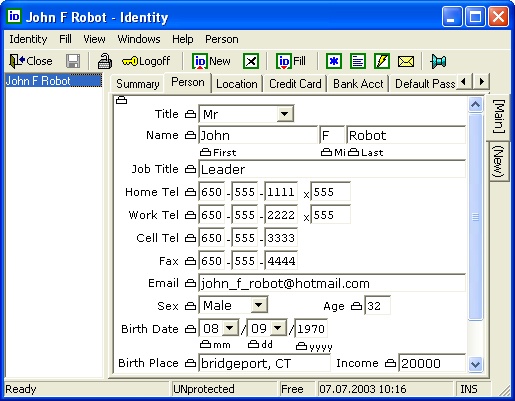Switch to the Credit Card tab

[x=295, y=84]
